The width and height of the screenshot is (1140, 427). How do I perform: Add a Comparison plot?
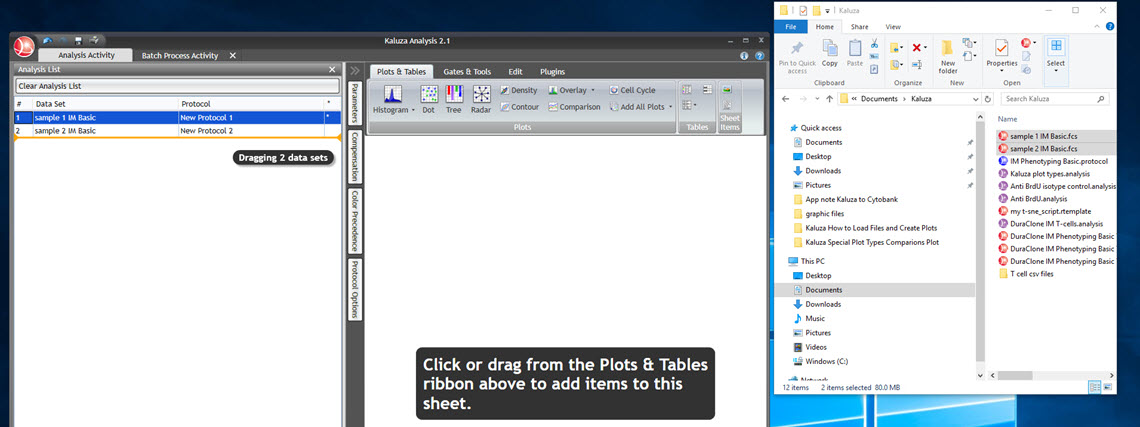pos(574,107)
